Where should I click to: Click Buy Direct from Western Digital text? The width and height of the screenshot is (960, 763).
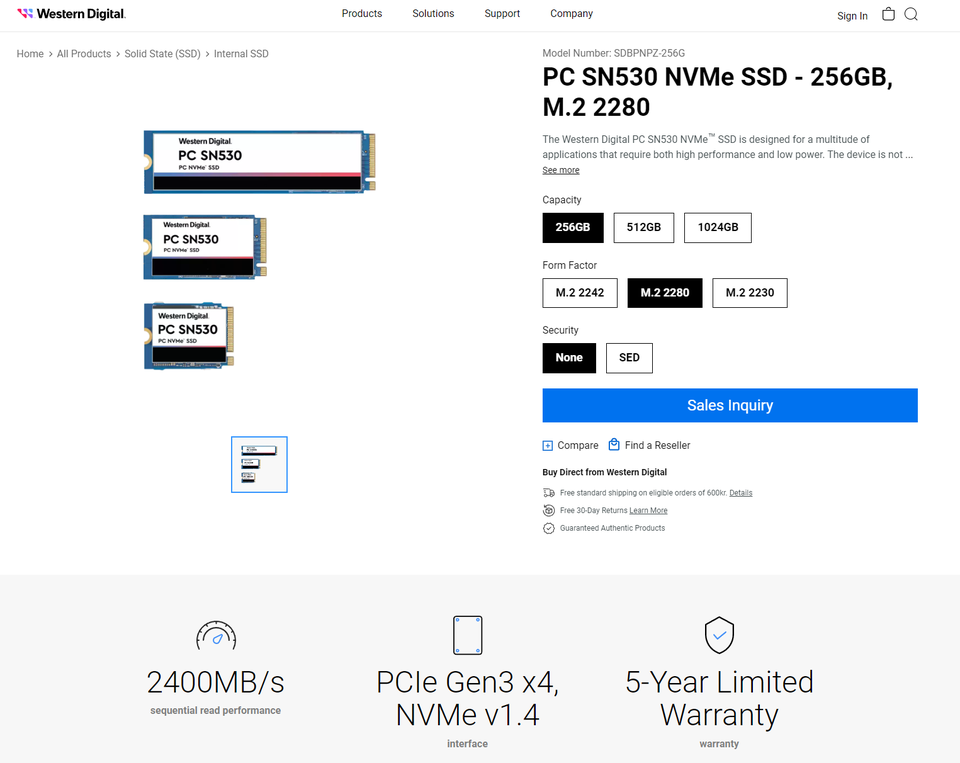[604, 472]
